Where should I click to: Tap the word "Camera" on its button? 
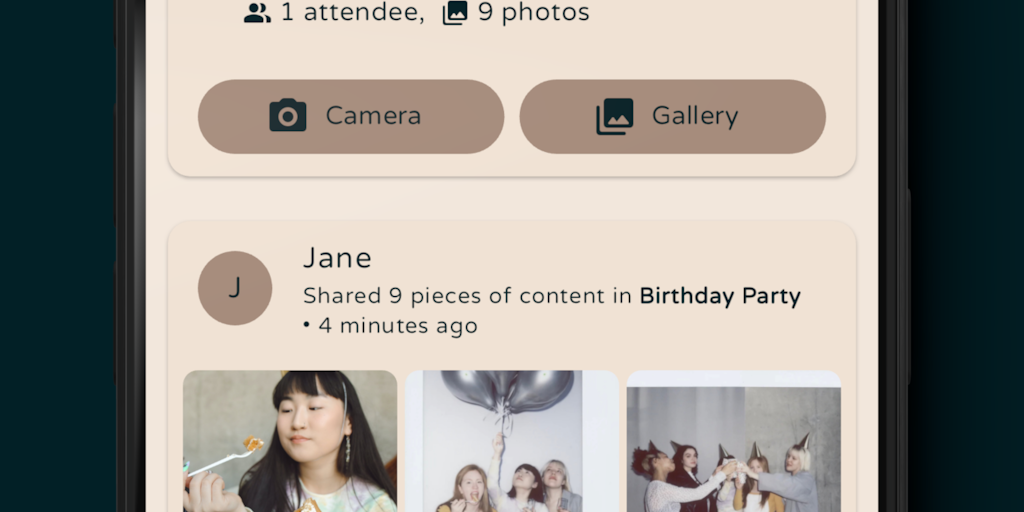click(x=373, y=116)
